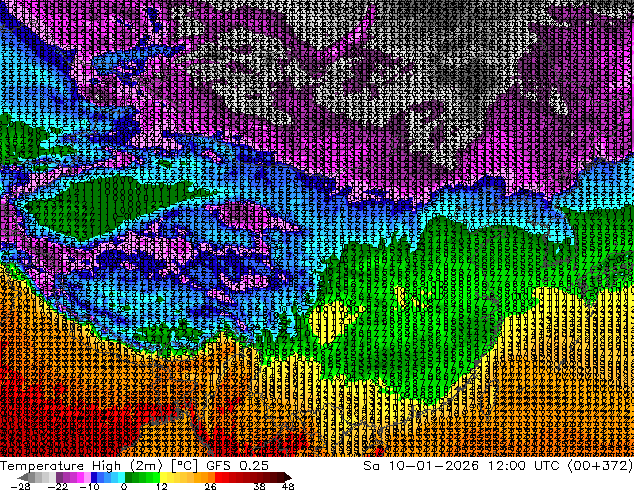Click the dark green legend swatch above 0
634x490 pixels.
[129, 477]
